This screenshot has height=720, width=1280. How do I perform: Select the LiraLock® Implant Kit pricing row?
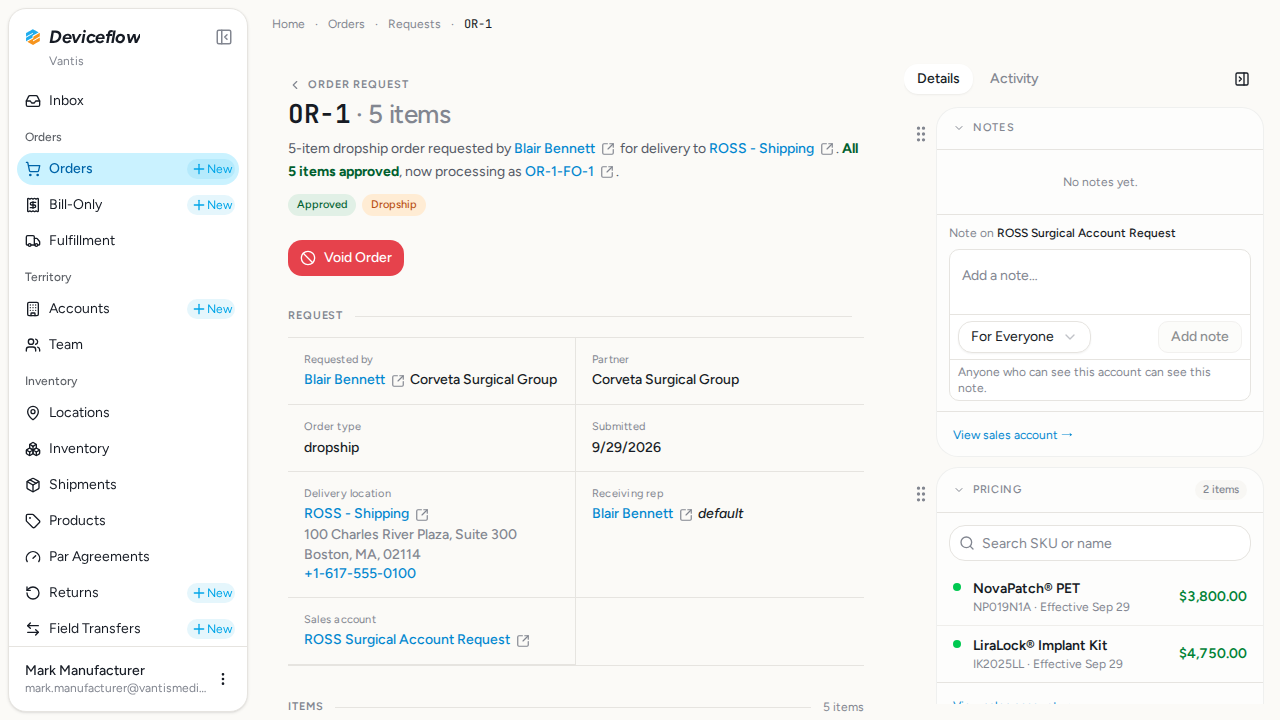click(1100, 654)
